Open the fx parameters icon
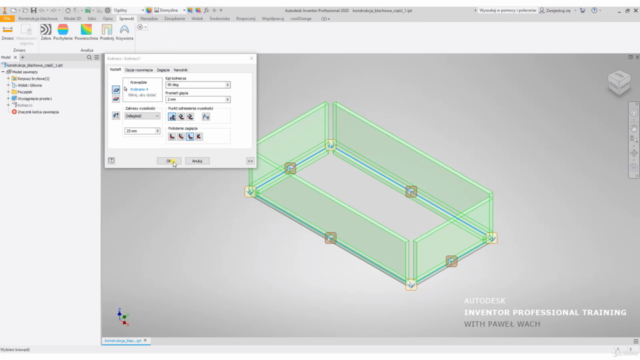 tap(207, 10)
